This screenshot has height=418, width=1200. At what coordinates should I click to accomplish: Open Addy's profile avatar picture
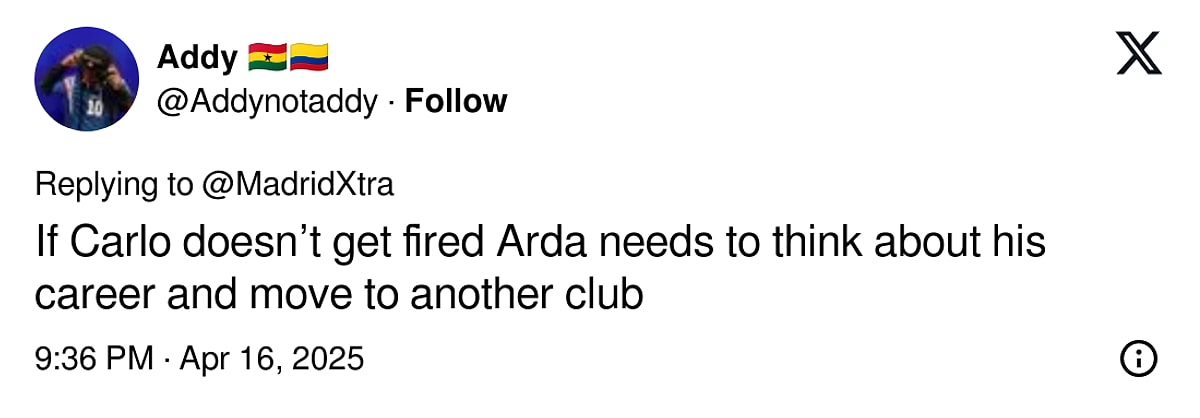(86, 79)
